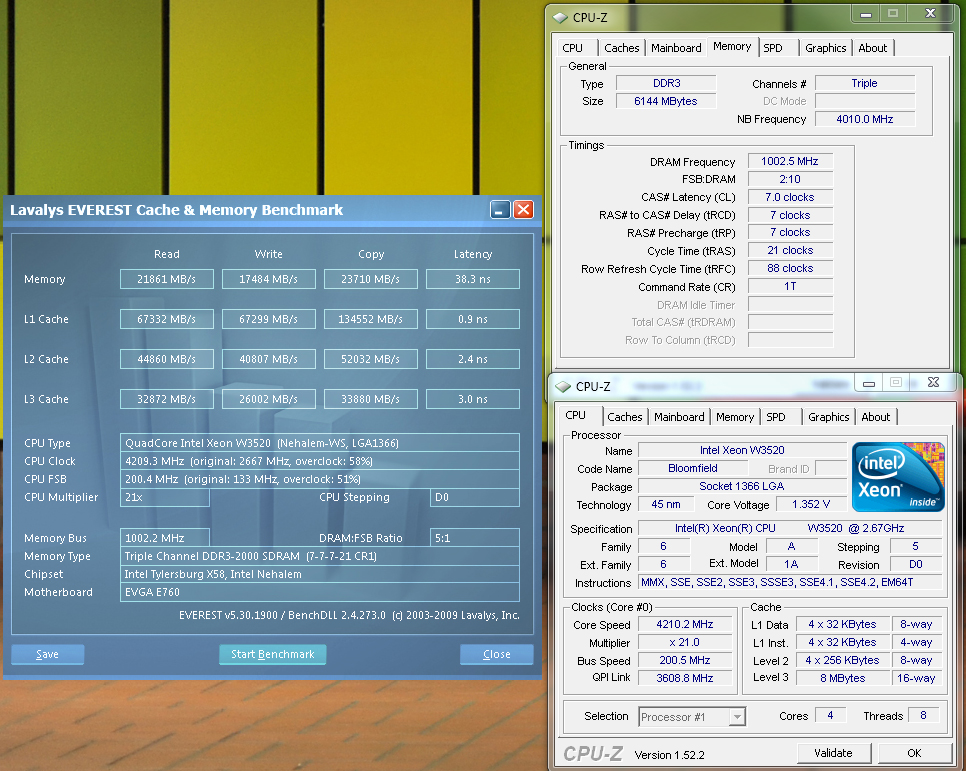966x771 pixels.
Task: Open the Graphics tab in the lower CPU-Z window
Action: point(829,417)
